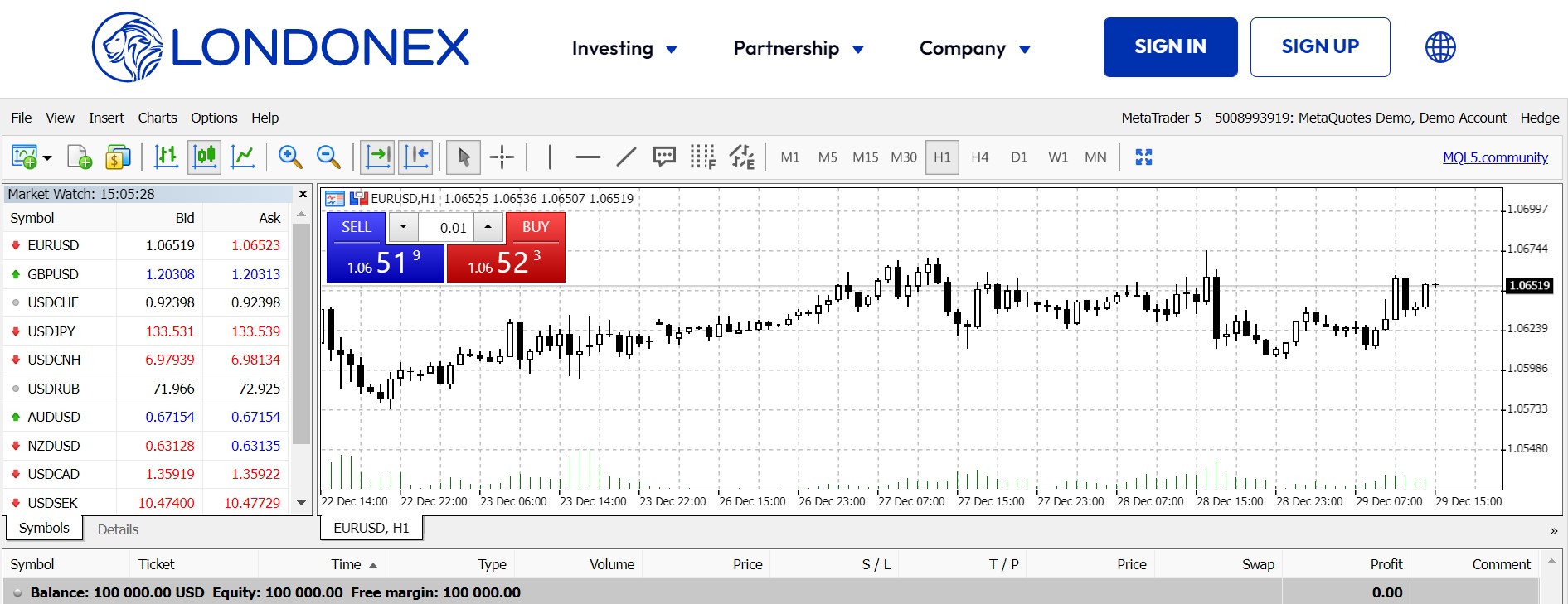Toggle chart shift from right border

[416, 157]
